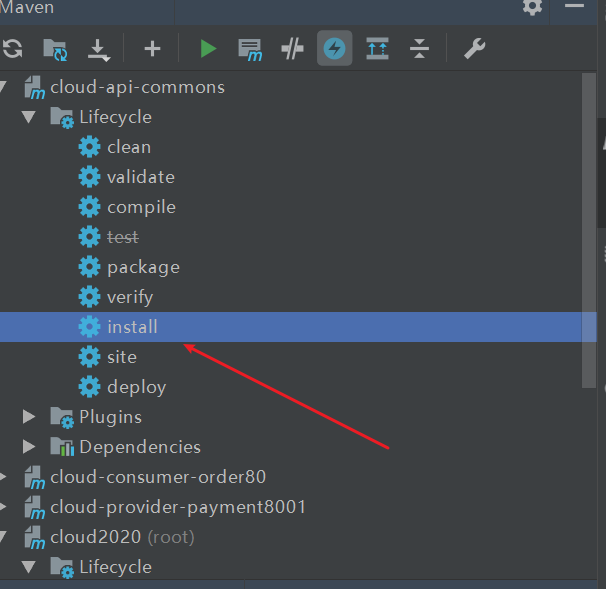Click gear icon next to package
606x589 pixels.
point(89,267)
